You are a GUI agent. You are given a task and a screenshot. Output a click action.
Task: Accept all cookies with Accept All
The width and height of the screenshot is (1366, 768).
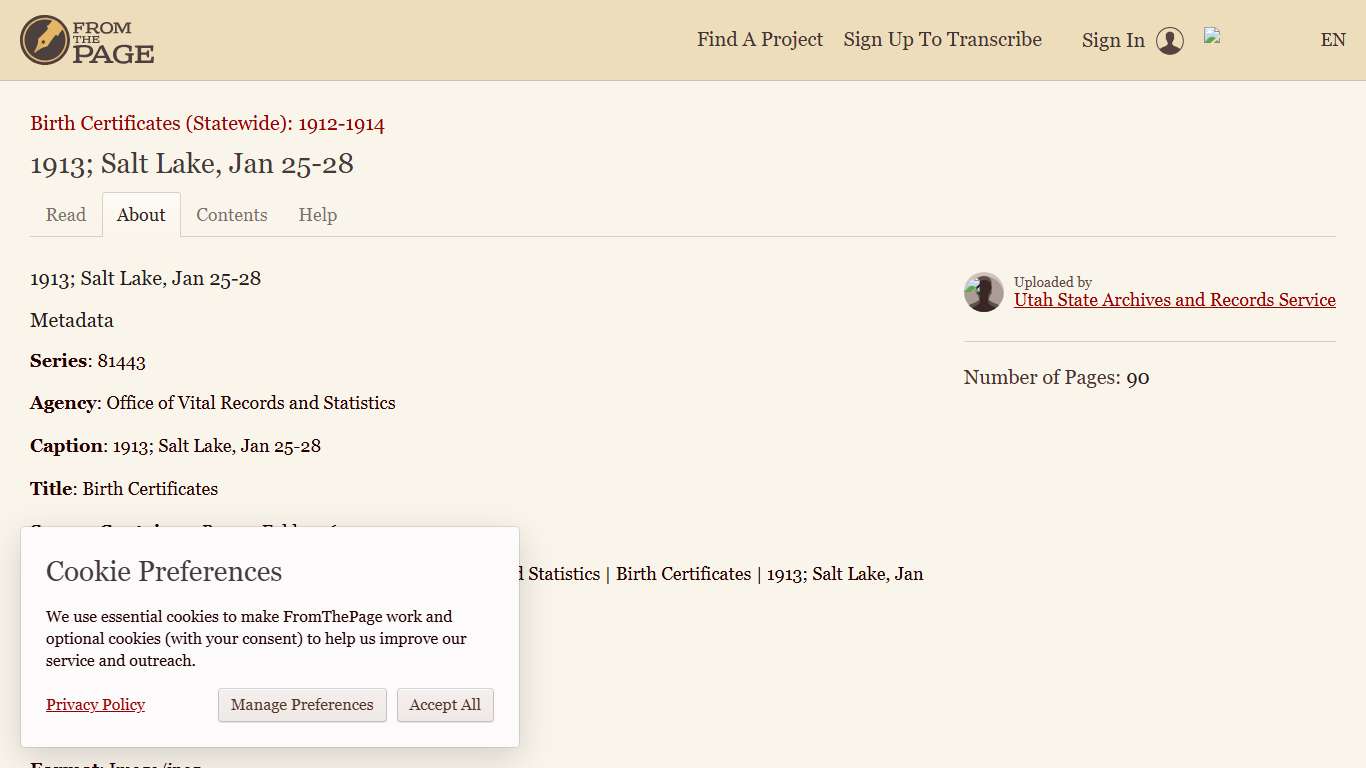coord(445,705)
